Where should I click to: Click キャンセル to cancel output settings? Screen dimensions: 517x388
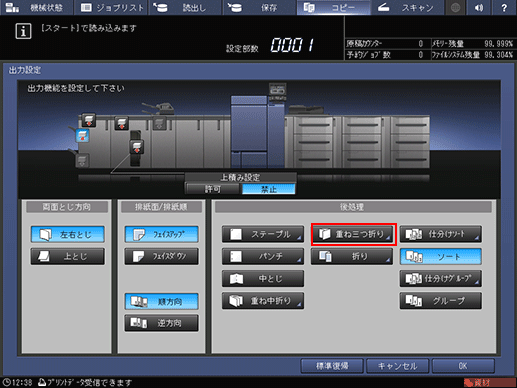(397, 366)
